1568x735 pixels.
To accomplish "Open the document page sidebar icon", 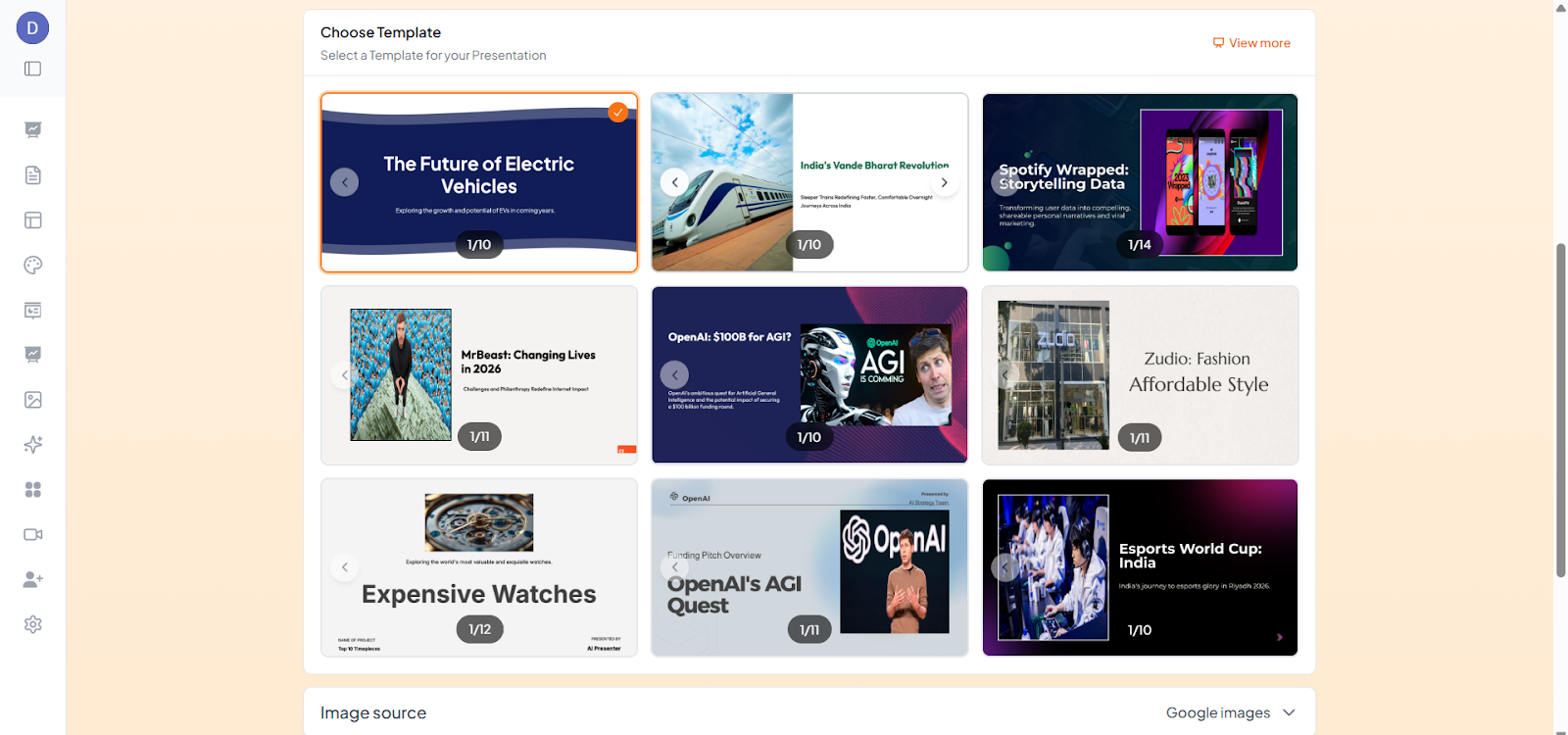I will 32,175.
